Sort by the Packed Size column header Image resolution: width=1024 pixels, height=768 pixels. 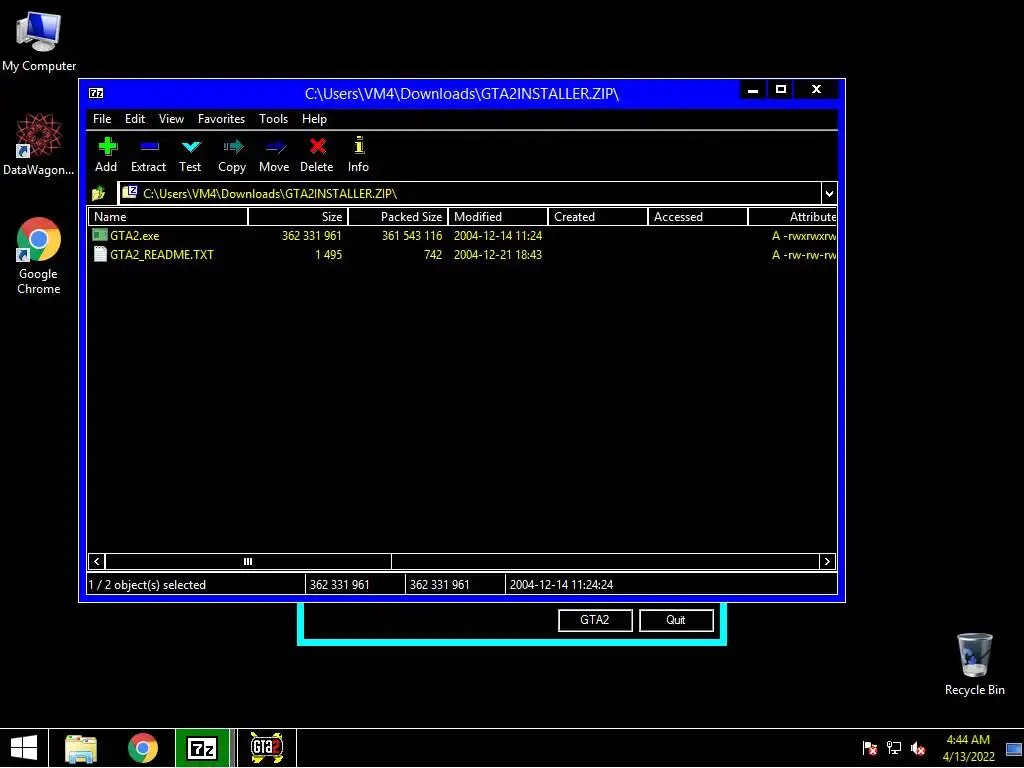(x=398, y=217)
